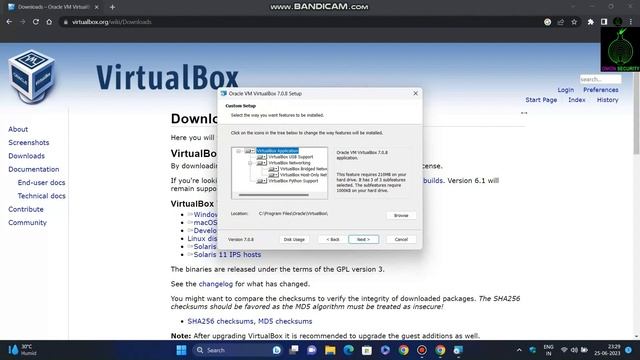Open the VirtualBox Python Support feature dropdown
640x360 pixels.
(x=261, y=181)
